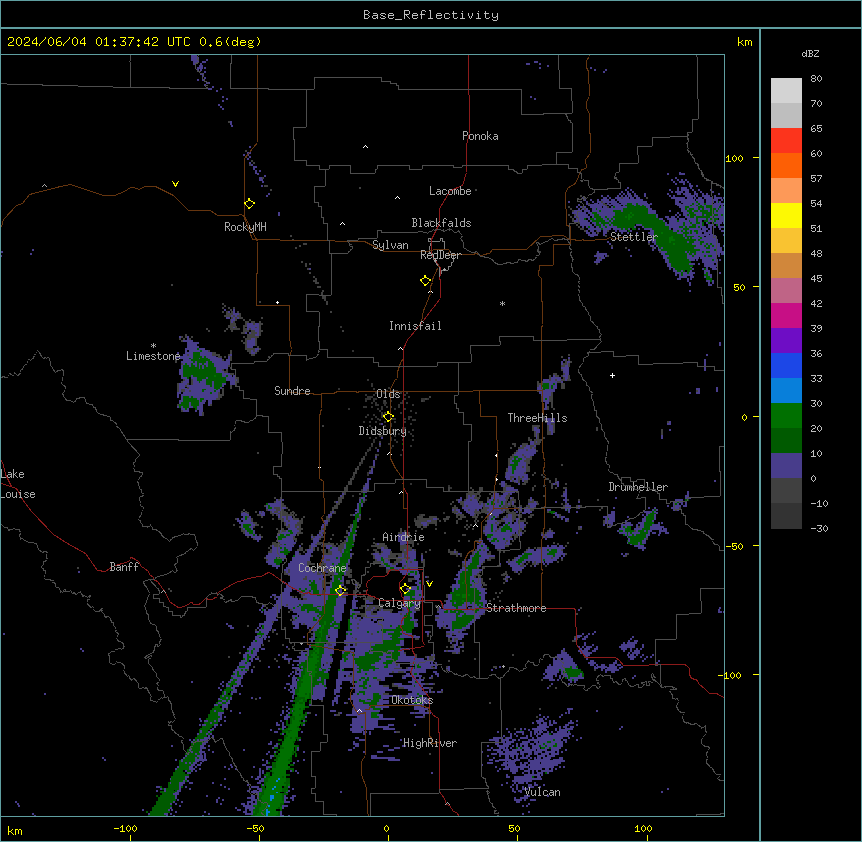862x842 pixels.
Task: Click the Blackfalds city label
Action: coord(441,223)
